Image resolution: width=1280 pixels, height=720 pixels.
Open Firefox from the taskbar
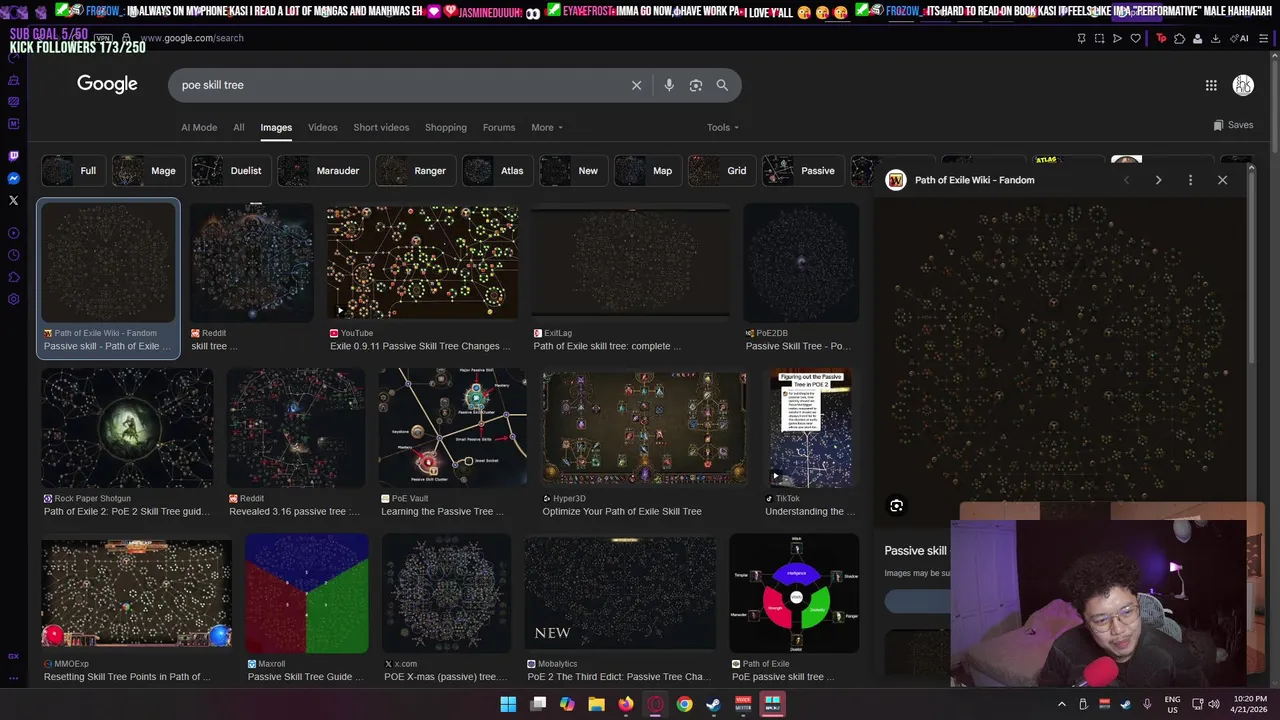point(626,704)
